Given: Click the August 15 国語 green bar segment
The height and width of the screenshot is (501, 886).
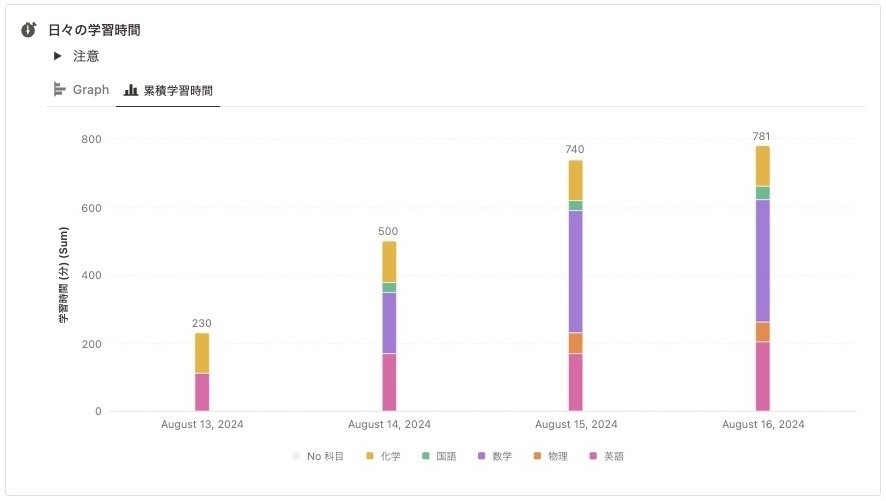Looking at the screenshot, I should (575, 205).
